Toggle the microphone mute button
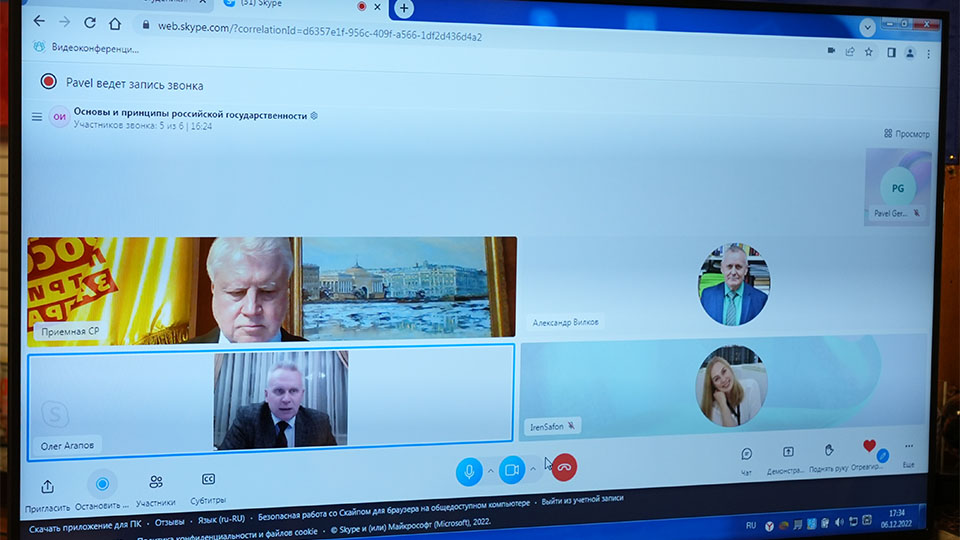 coord(469,471)
